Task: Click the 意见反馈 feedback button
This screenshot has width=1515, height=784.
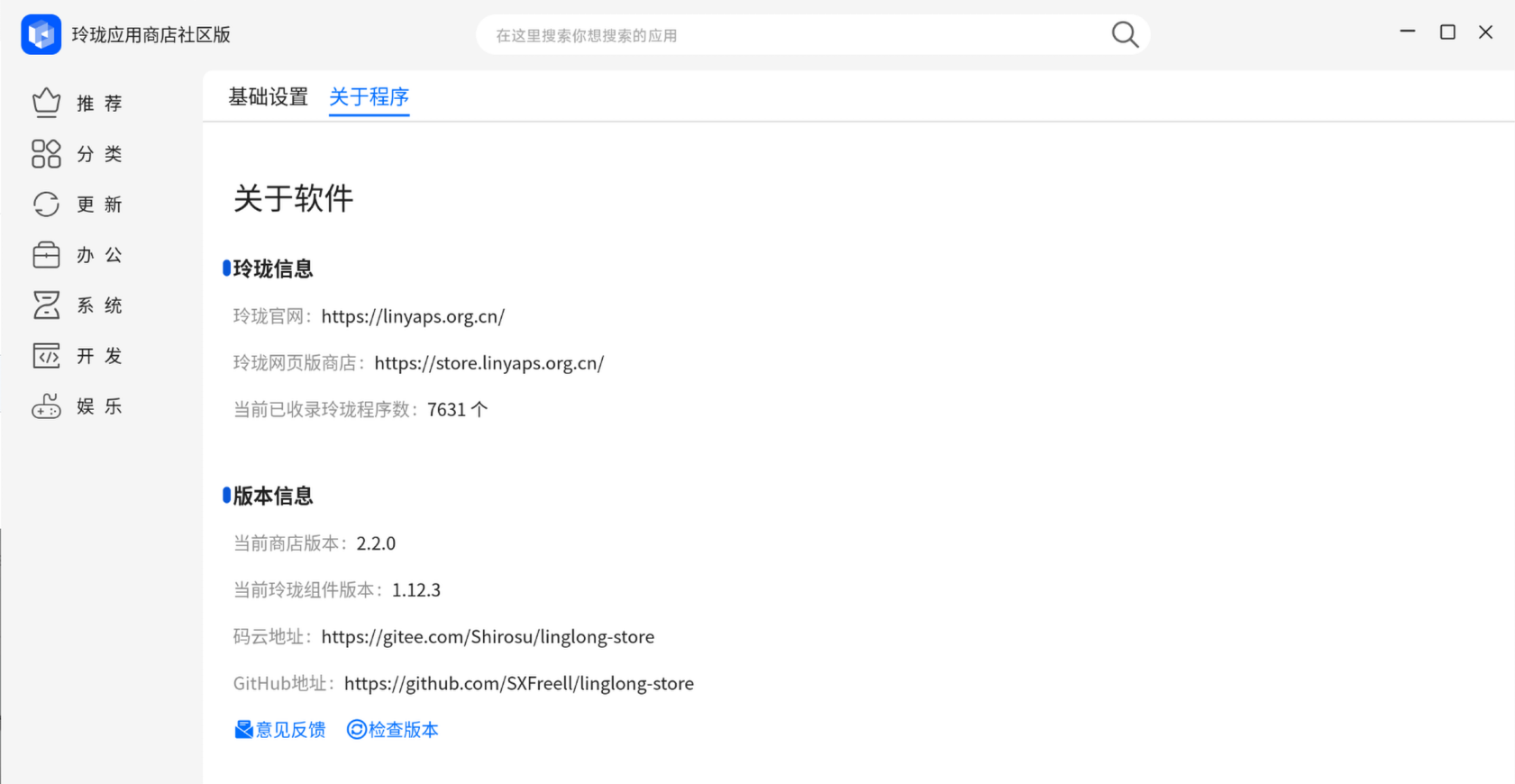Action: [279, 730]
